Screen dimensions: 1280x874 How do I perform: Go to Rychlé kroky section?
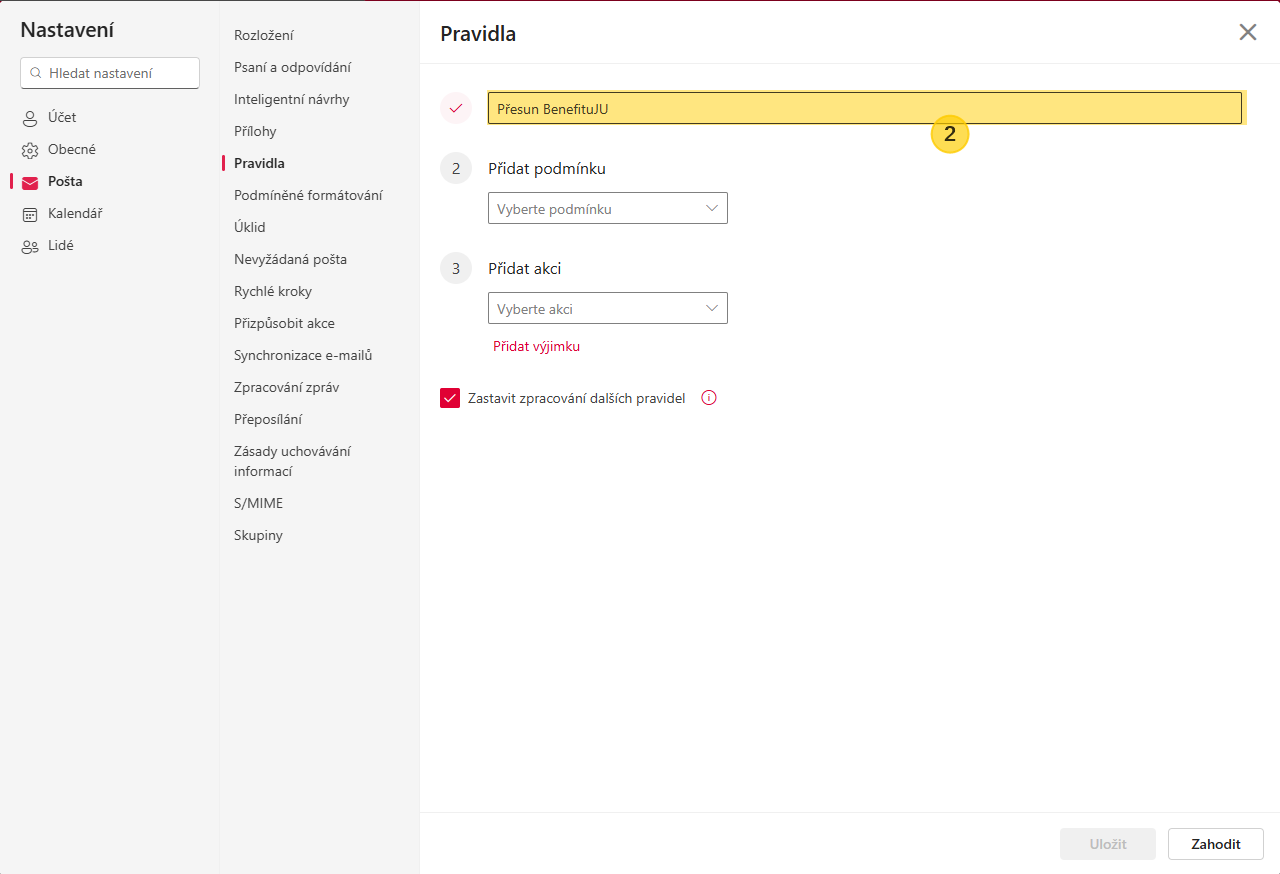273,291
